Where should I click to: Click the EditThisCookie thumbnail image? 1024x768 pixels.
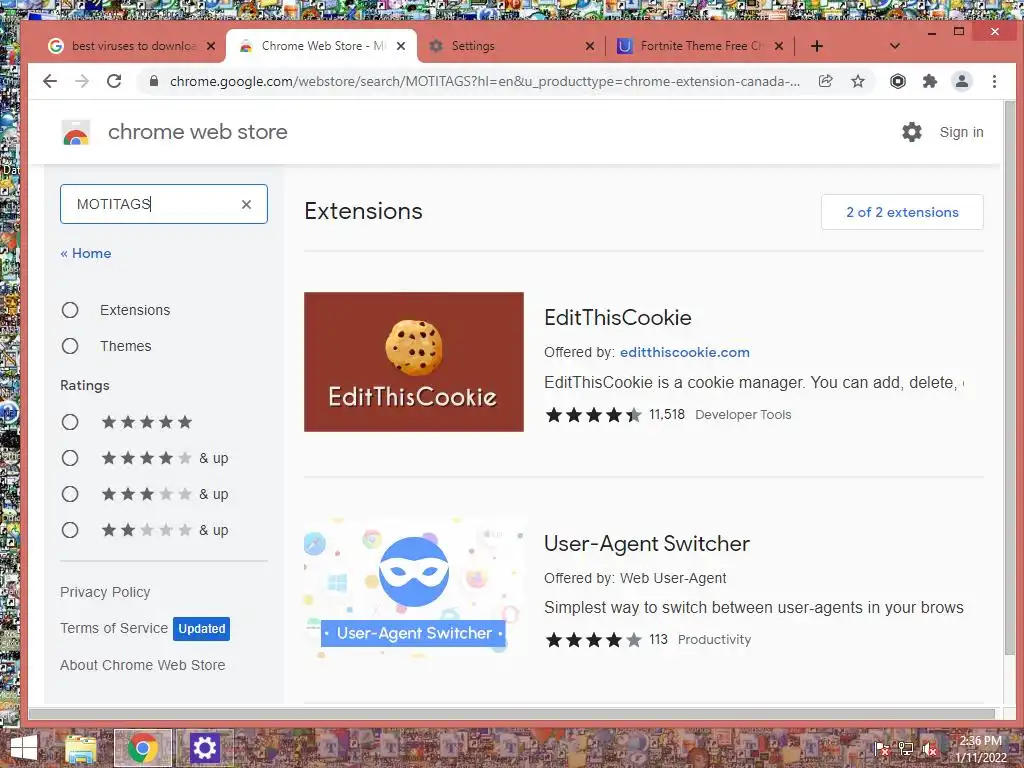pos(414,362)
